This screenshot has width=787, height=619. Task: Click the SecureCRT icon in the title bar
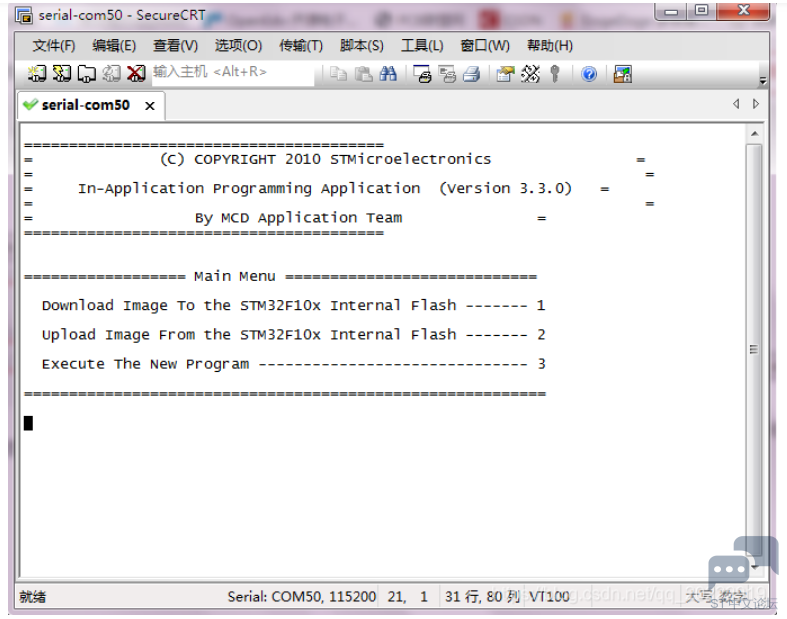coord(24,16)
